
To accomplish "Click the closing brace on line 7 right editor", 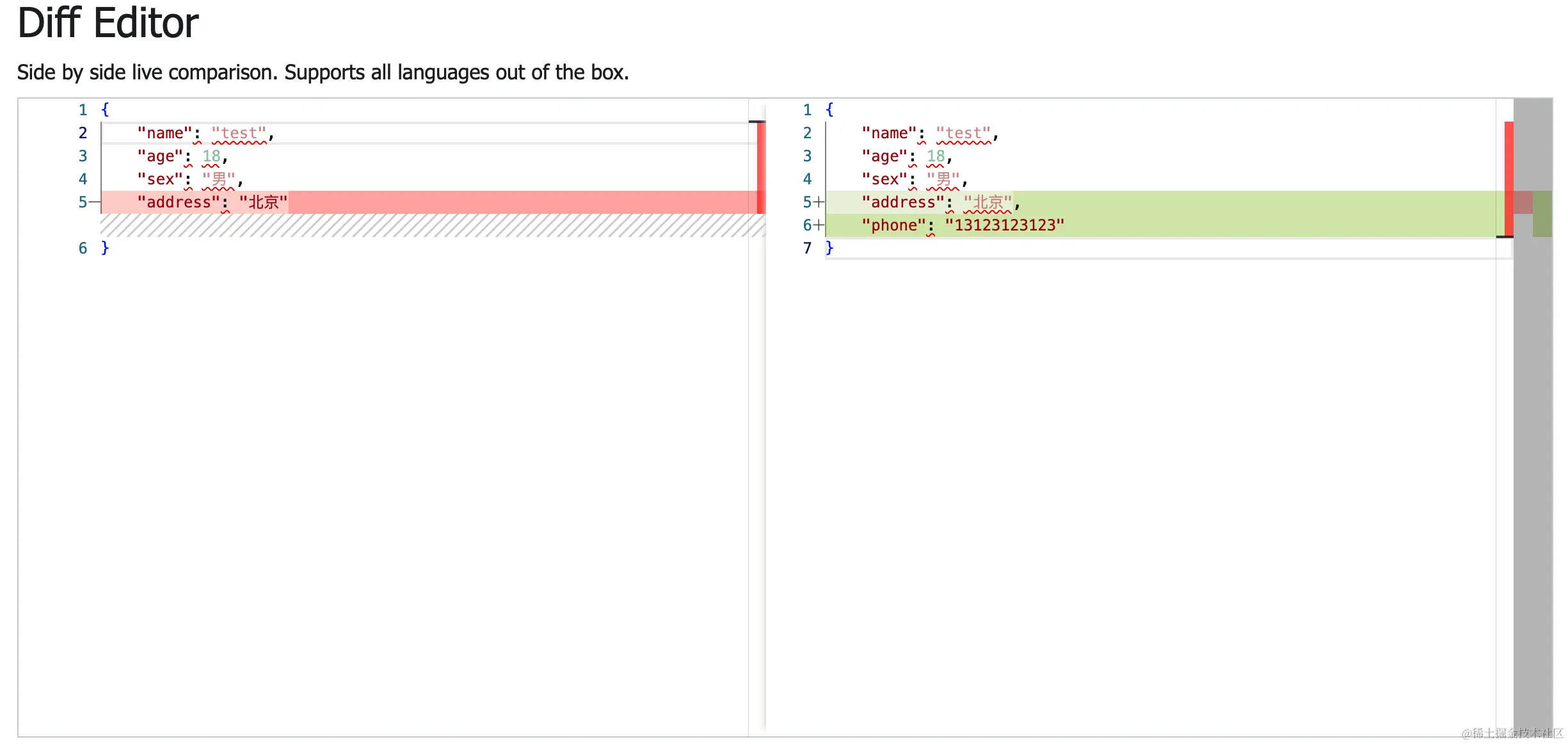I will click(830, 248).
